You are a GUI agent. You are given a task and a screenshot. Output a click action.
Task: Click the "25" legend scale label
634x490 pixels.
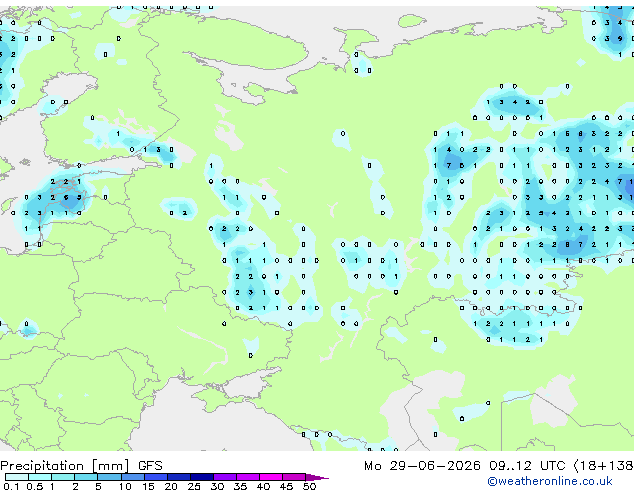194,486
